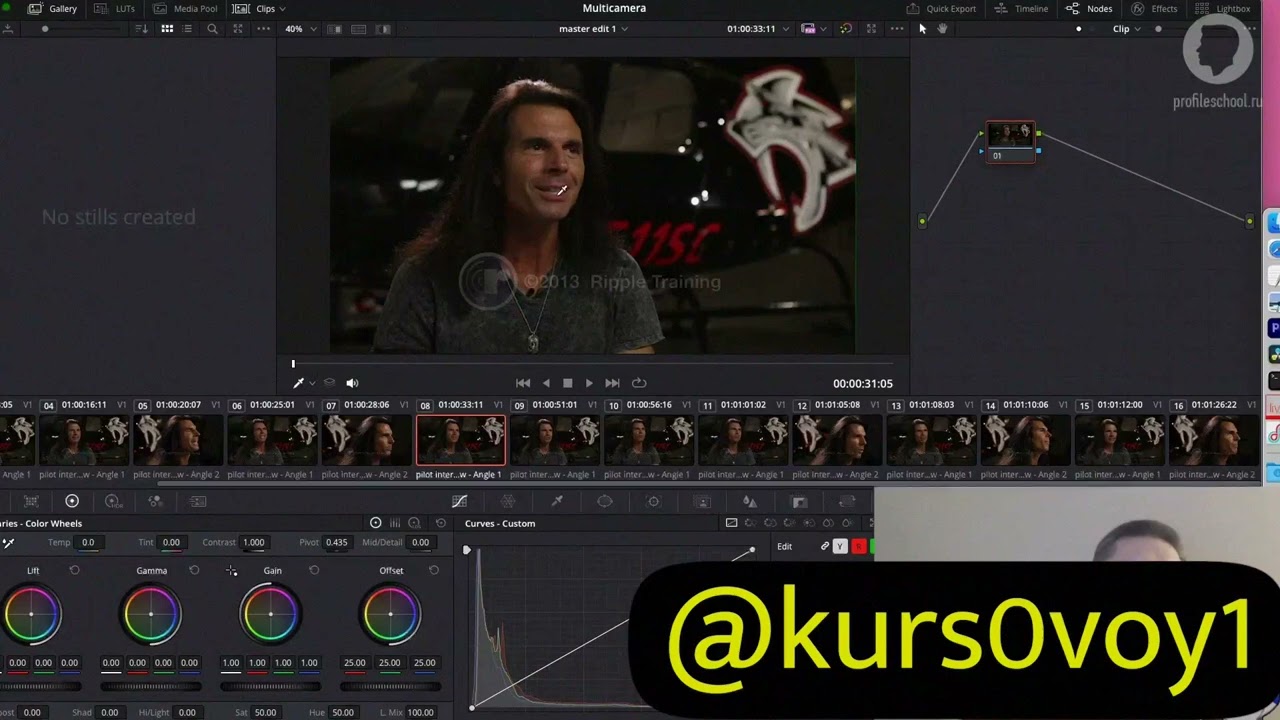Open the Color Wheels palette icon
Screen dimensions: 1280x720
tap(72, 501)
